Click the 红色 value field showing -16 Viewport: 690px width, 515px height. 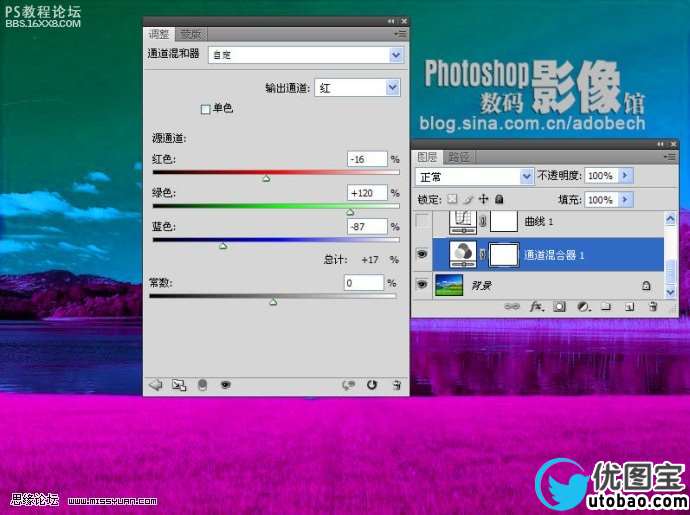coord(367,159)
